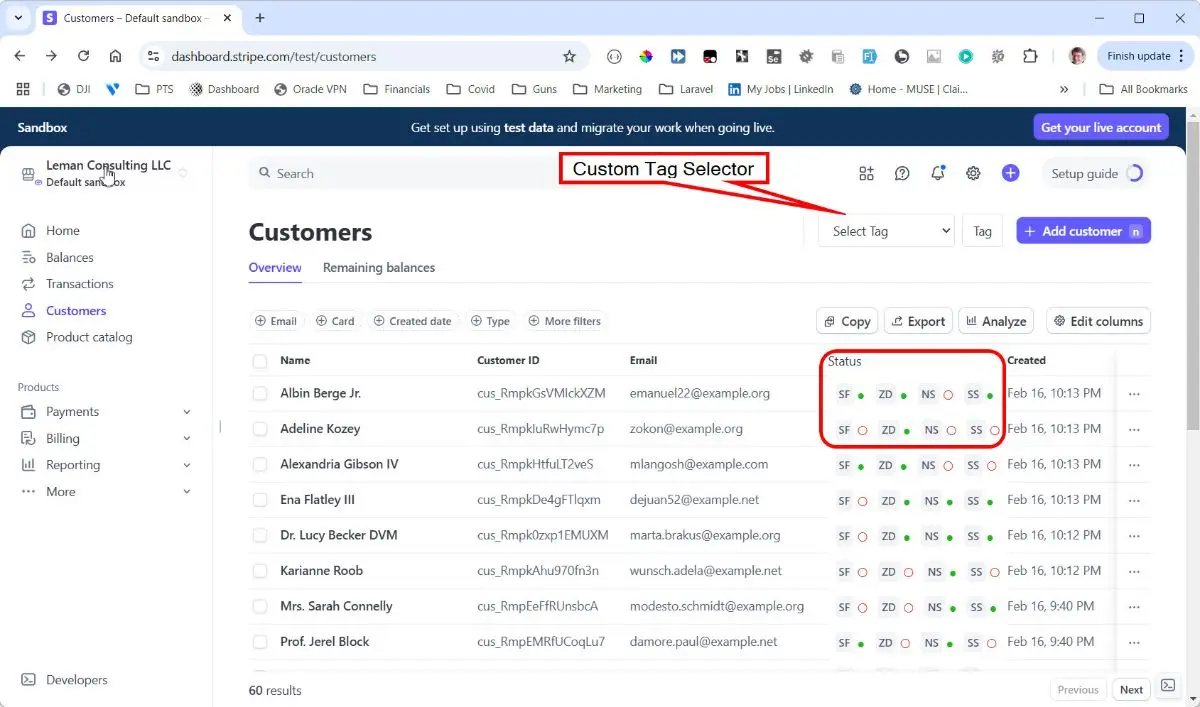Open the help question mark icon
This screenshot has width=1200, height=707.
pos(902,173)
